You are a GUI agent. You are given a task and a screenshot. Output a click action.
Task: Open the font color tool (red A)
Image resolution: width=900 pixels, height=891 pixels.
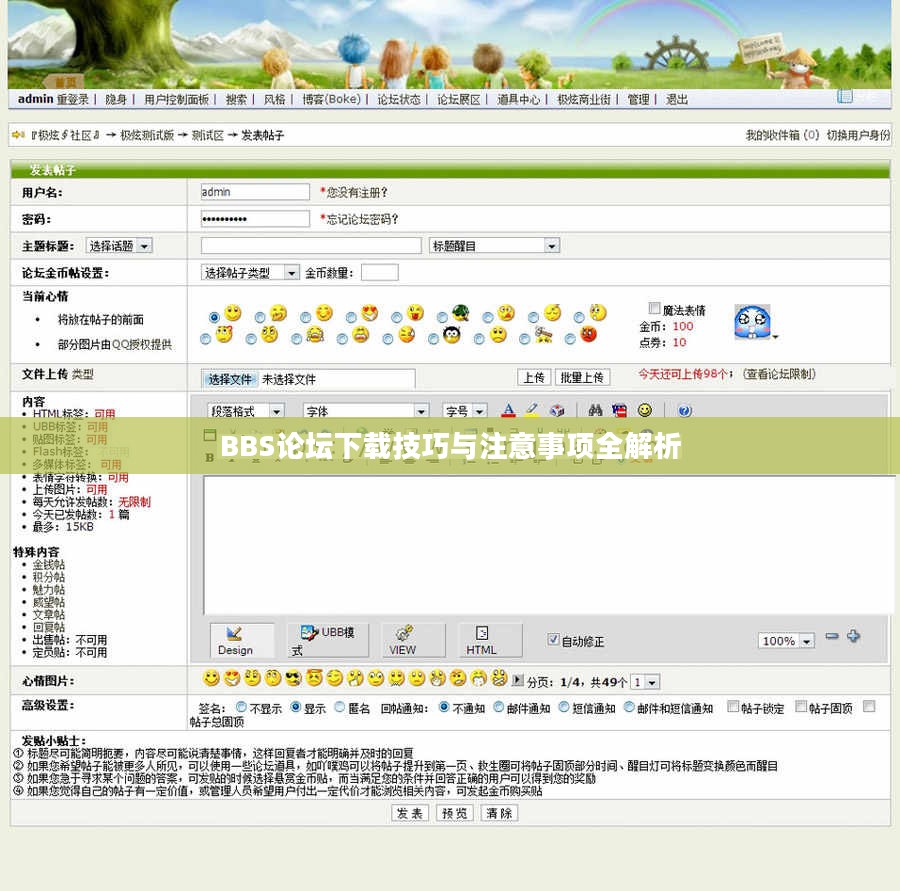[508, 410]
